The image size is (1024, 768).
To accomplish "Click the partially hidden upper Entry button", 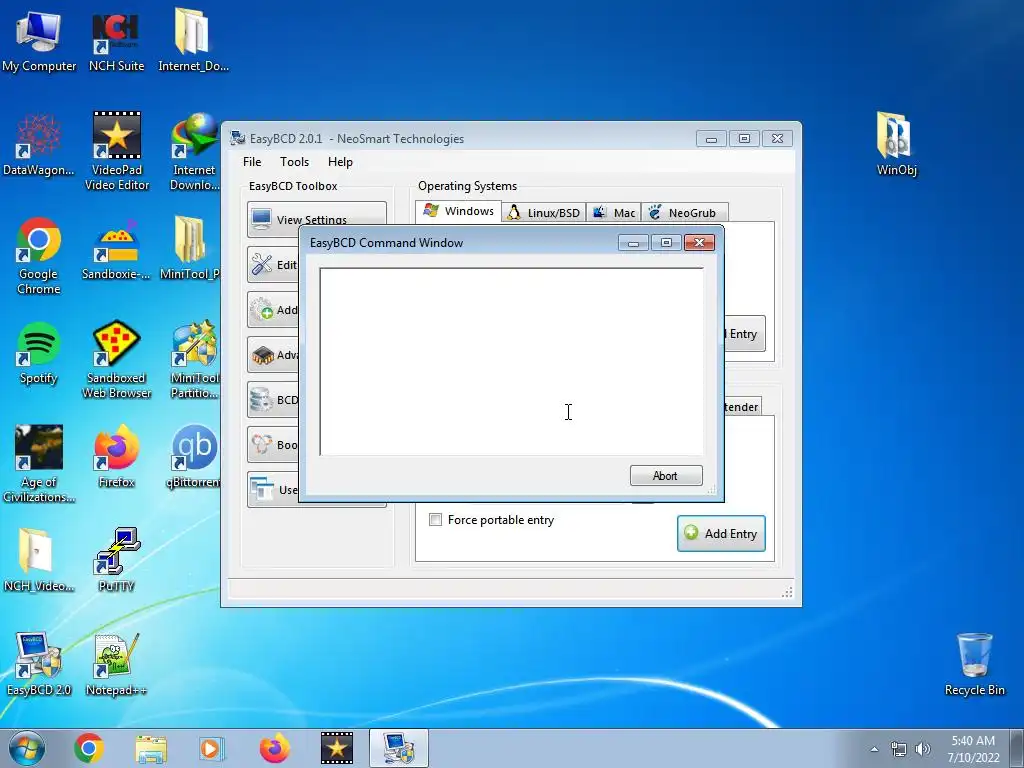I will point(745,334).
